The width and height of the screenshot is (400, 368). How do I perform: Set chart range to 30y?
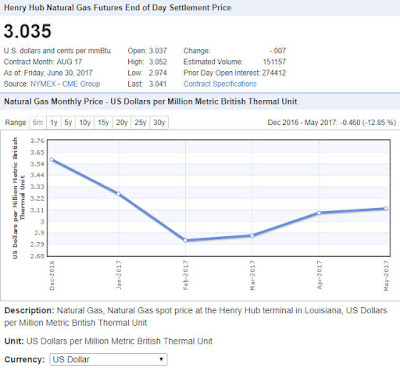point(159,123)
